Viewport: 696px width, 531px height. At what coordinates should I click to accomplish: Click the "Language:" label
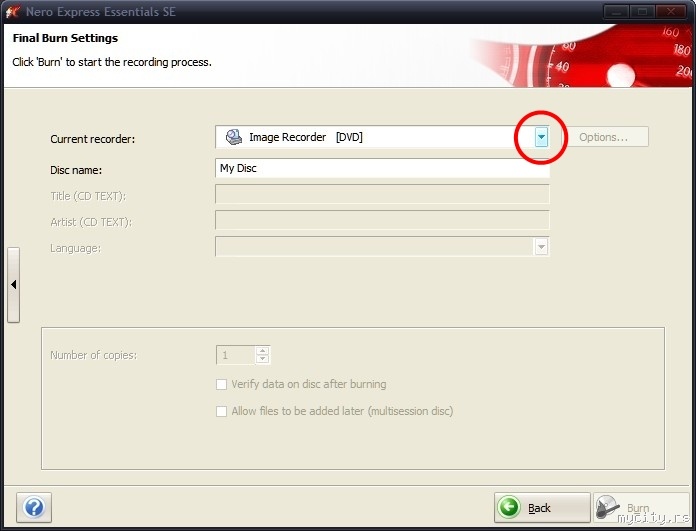[75, 248]
